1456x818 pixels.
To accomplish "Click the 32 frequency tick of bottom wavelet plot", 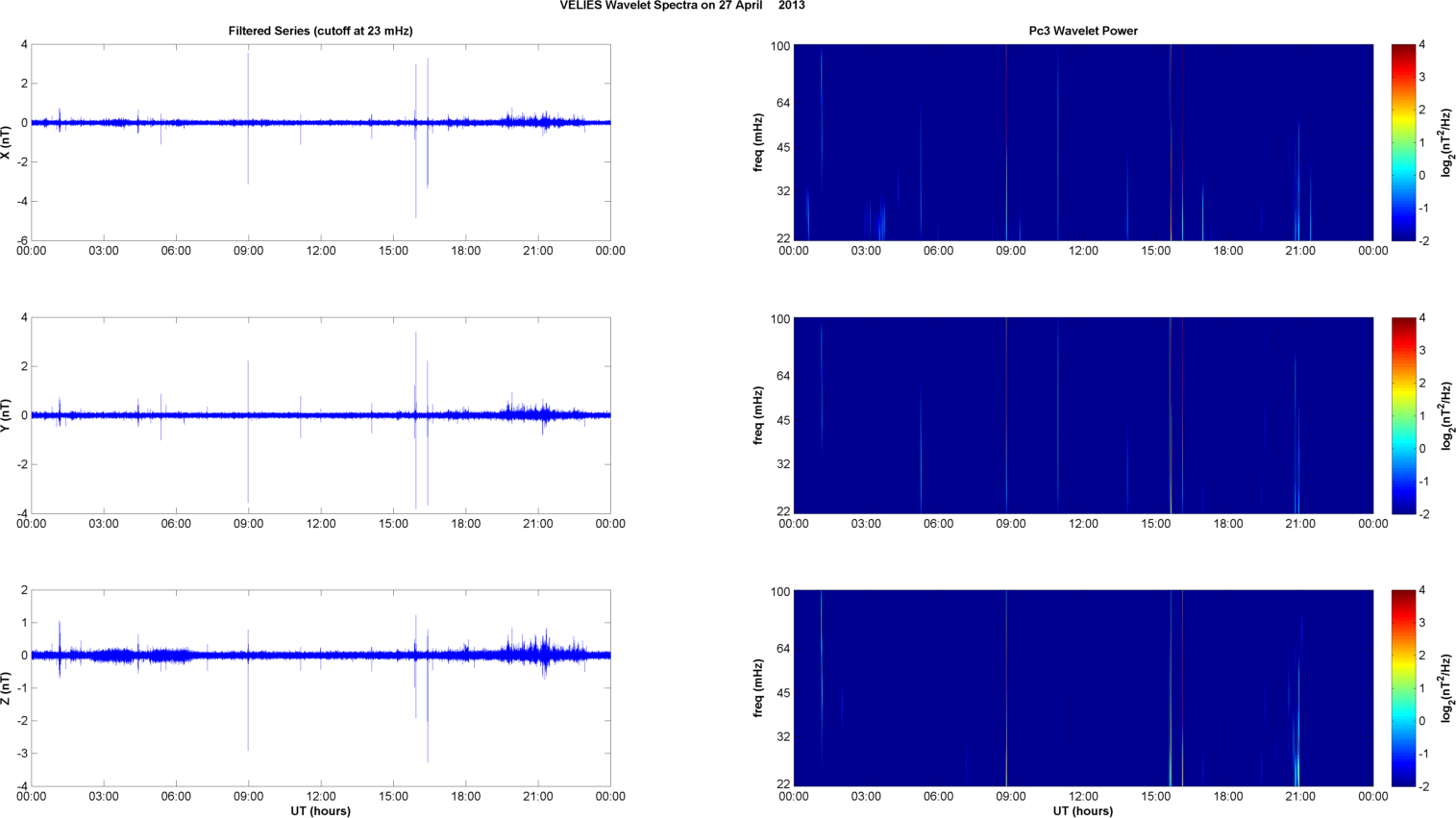I will point(782,737).
